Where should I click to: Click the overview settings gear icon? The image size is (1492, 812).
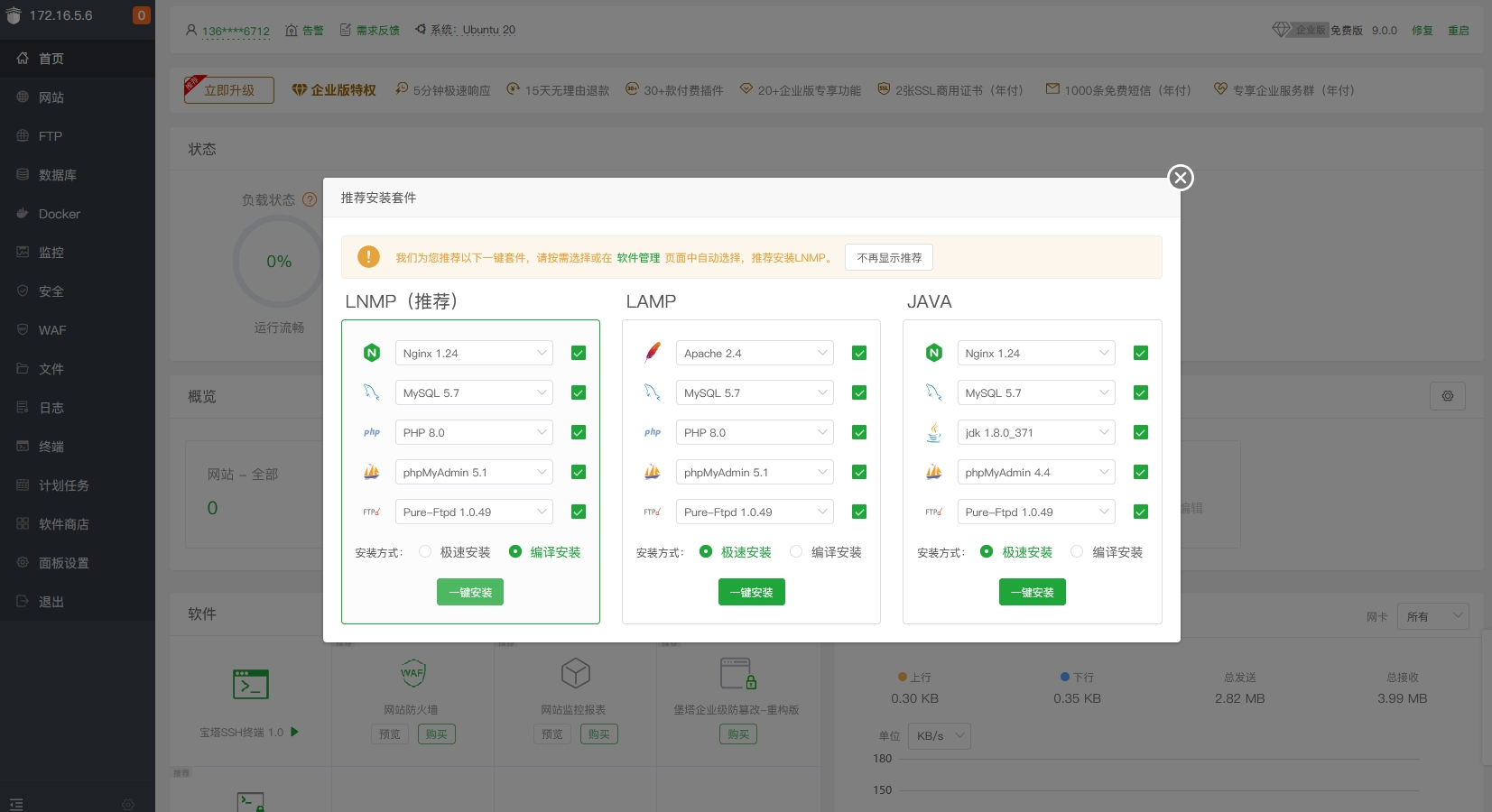click(x=1448, y=396)
